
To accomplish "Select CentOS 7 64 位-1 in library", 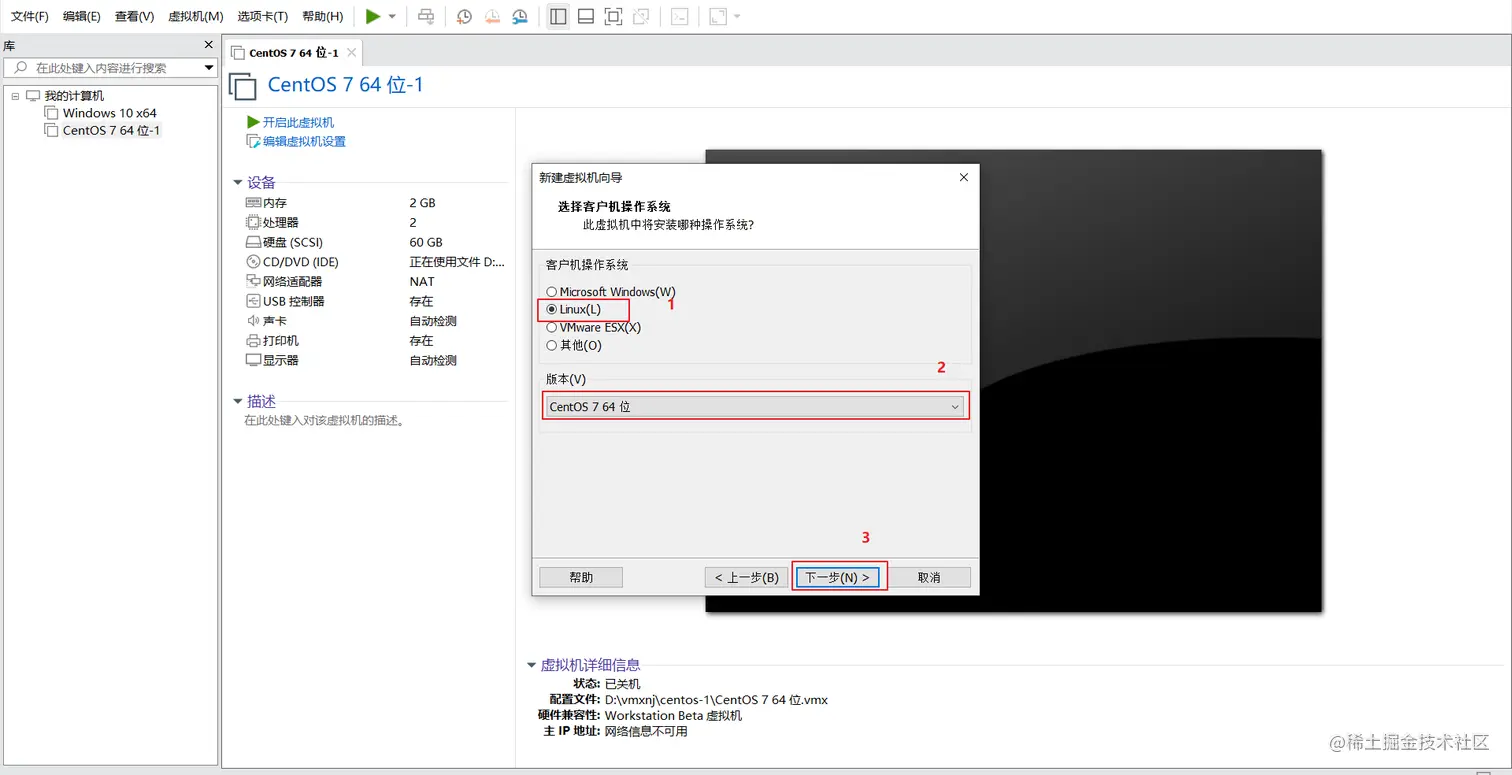I will coord(111,130).
